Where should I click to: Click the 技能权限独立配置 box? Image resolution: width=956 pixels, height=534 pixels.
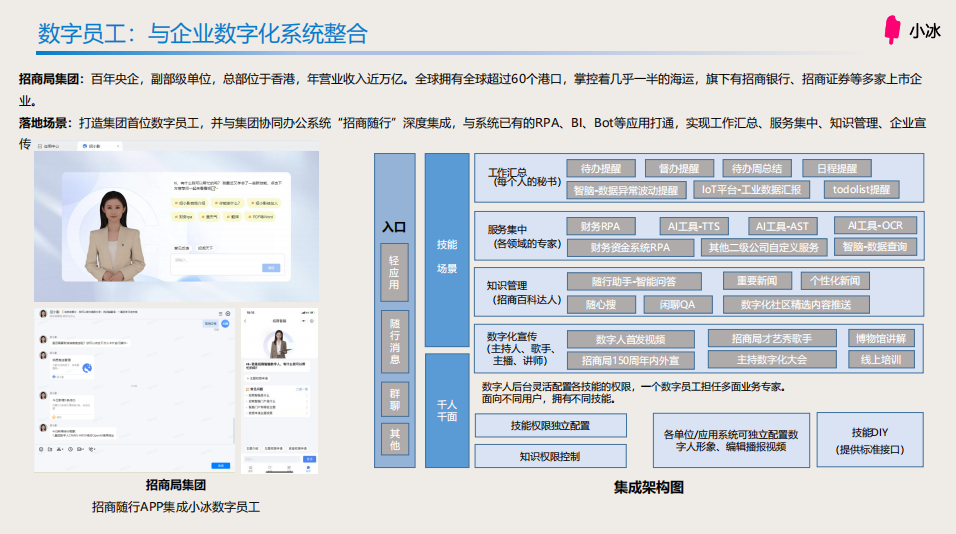(x=551, y=425)
